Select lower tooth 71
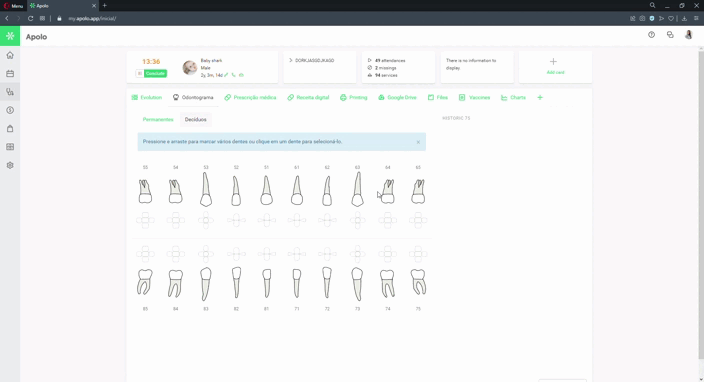This screenshot has width=704, height=382. point(297,283)
